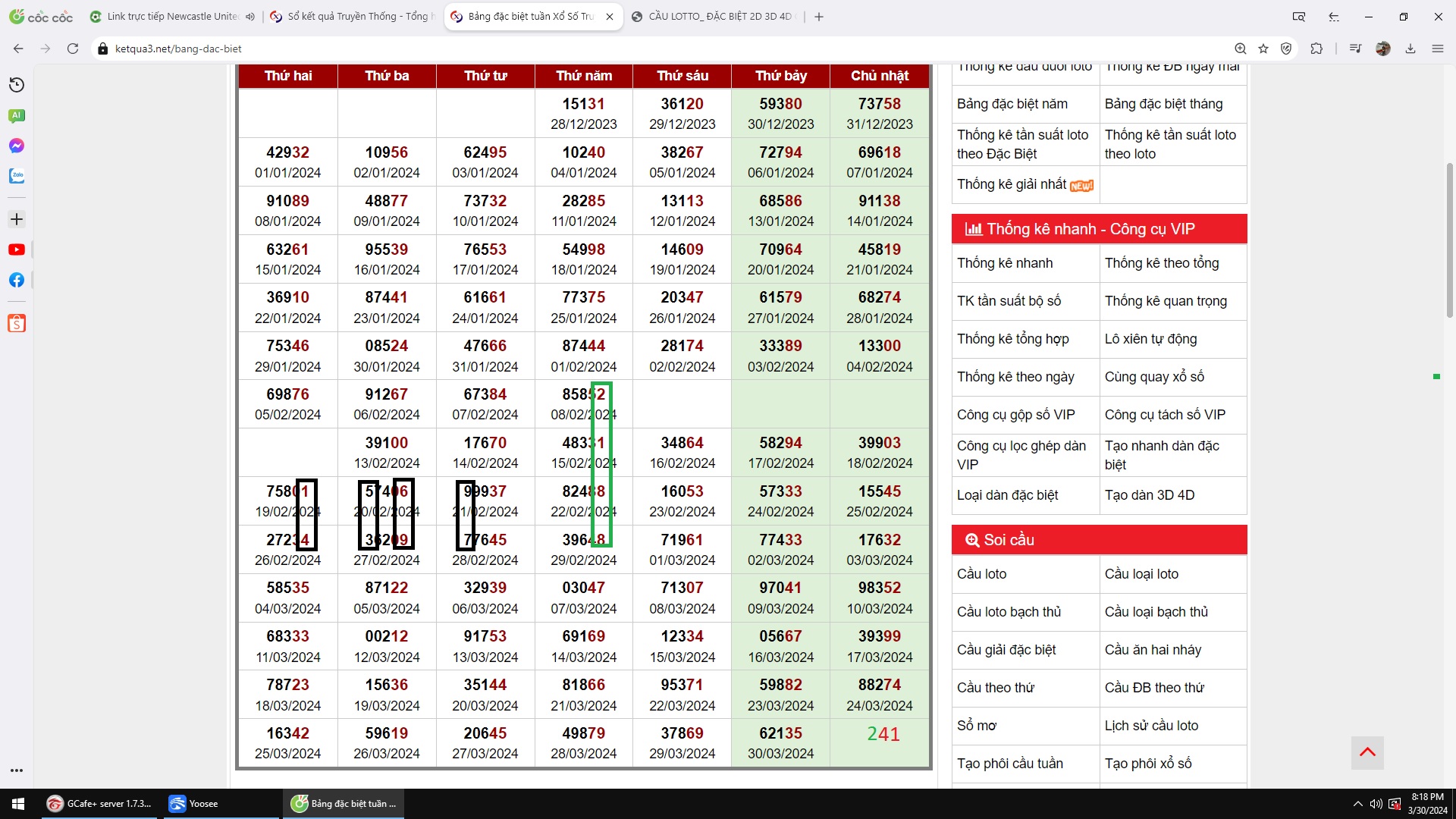Open the Cầu loto bạch thủ link
The height and width of the screenshot is (819, 1456).
(x=1009, y=612)
